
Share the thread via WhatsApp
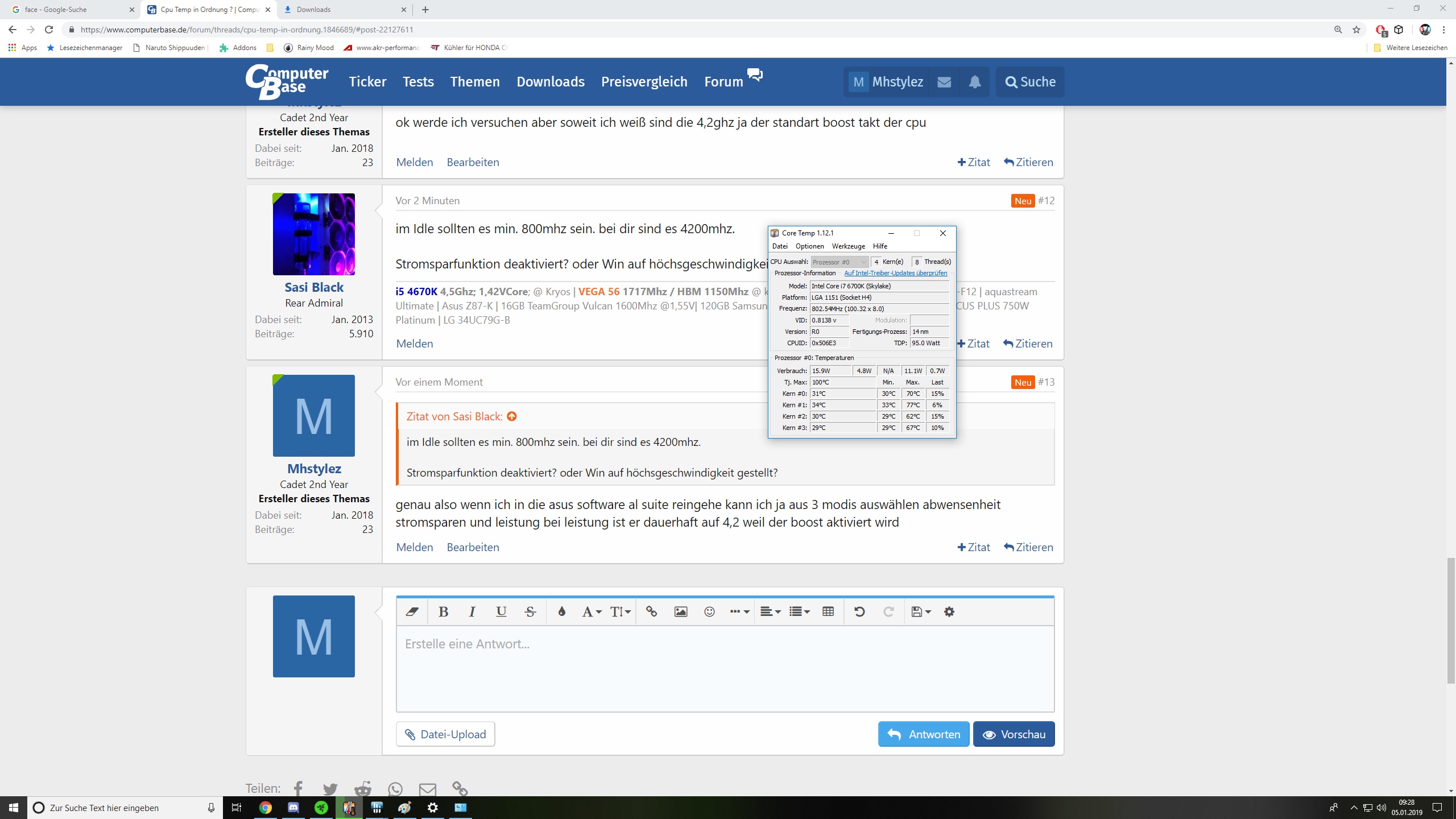pos(395,789)
